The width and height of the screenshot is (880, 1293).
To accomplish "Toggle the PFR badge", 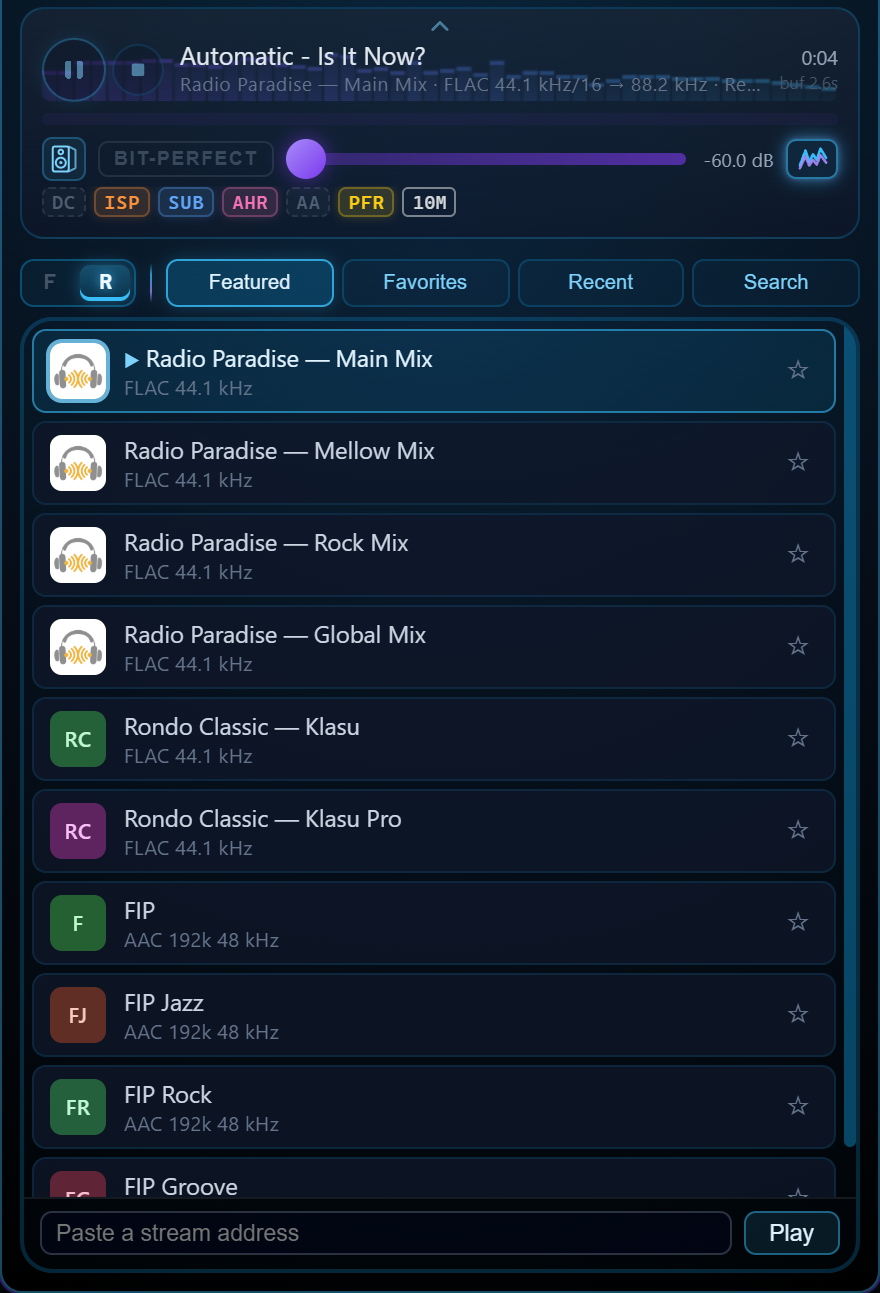I will 366,203.
